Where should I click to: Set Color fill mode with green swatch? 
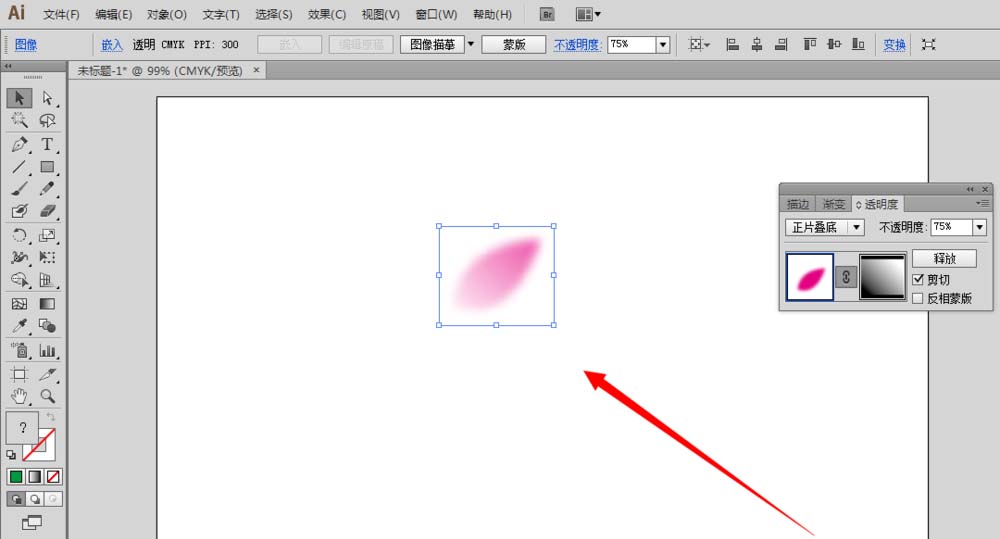point(16,476)
